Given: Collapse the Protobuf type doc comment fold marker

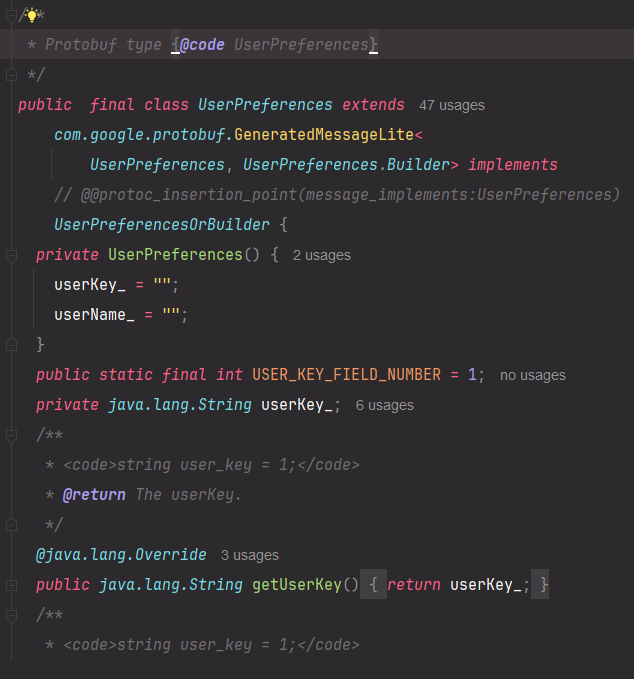Looking at the screenshot, I should [11, 16].
